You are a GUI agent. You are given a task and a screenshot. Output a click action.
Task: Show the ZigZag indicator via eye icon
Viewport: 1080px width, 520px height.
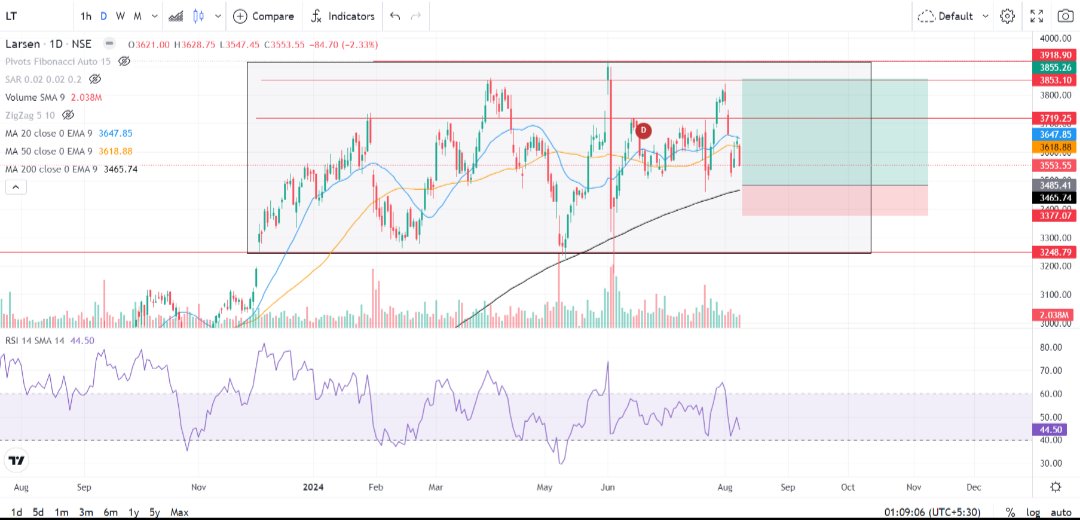click(68, 114)
